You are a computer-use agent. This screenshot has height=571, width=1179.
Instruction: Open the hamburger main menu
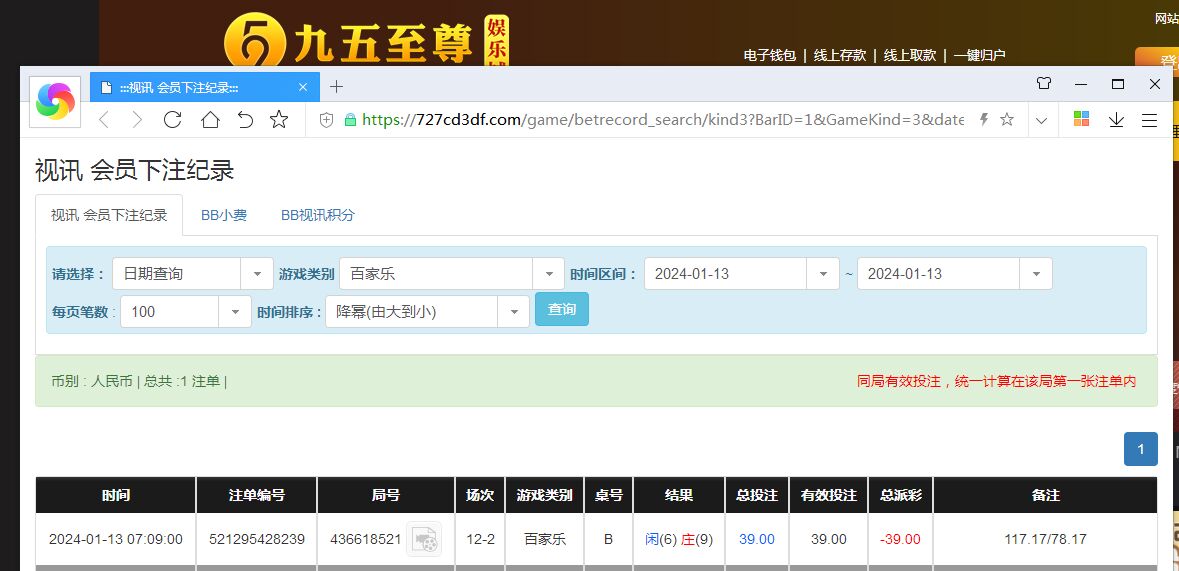point(1149,120)
